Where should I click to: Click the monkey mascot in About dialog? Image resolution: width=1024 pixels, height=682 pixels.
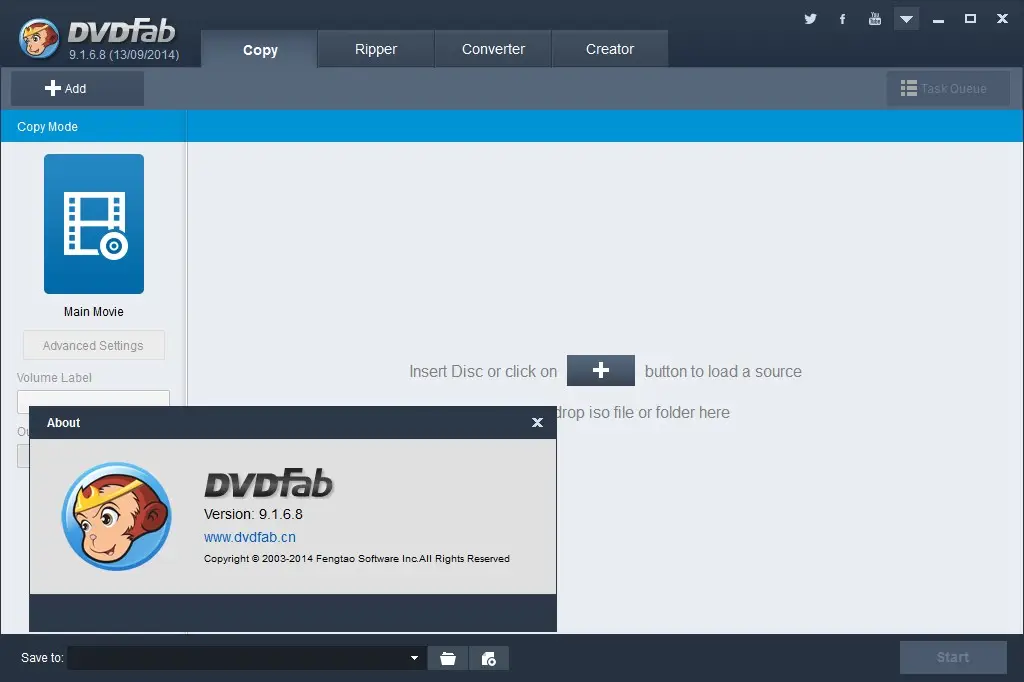point(117,516)
